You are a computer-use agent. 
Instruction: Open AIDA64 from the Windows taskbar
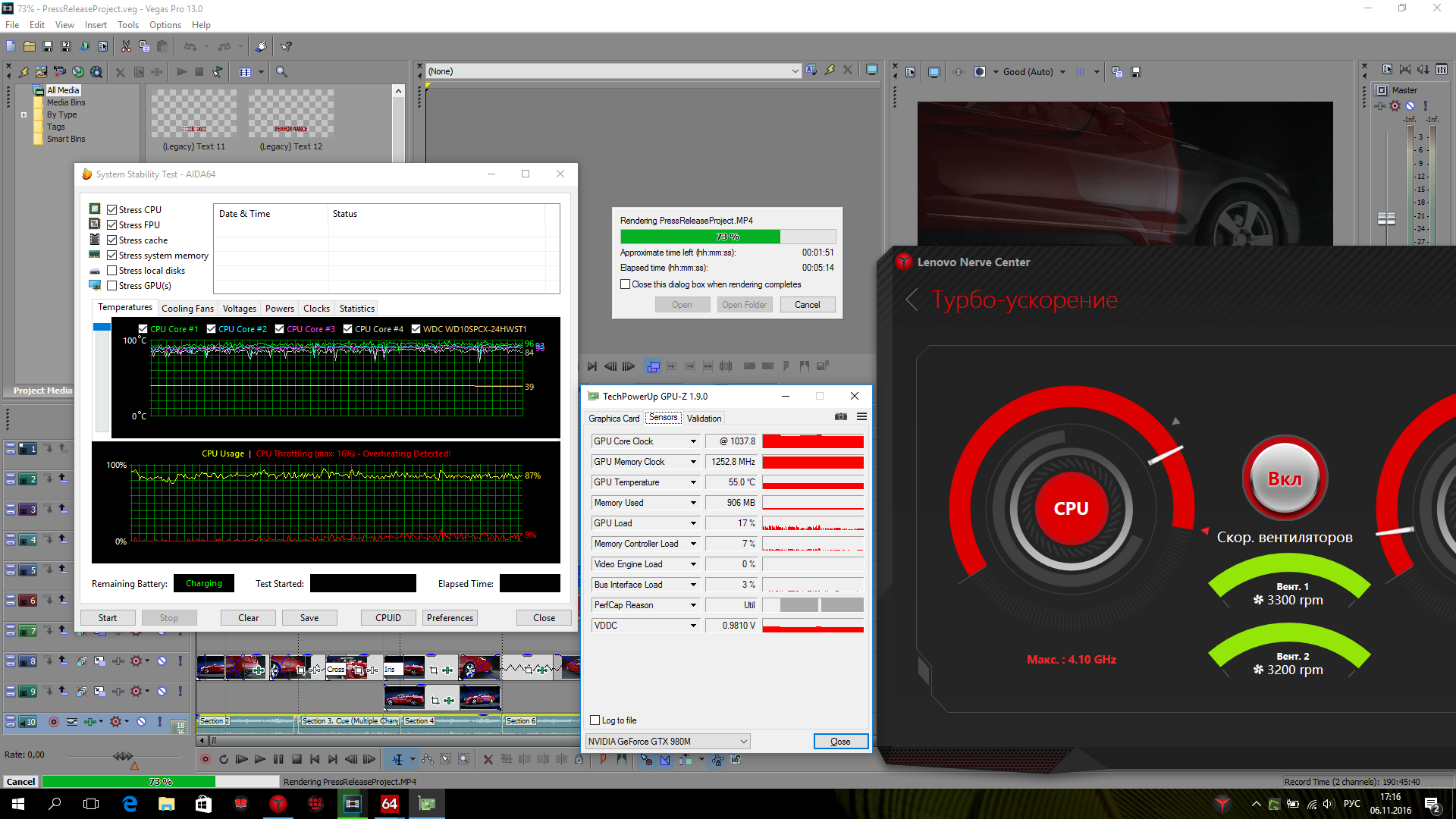(389, 804)
